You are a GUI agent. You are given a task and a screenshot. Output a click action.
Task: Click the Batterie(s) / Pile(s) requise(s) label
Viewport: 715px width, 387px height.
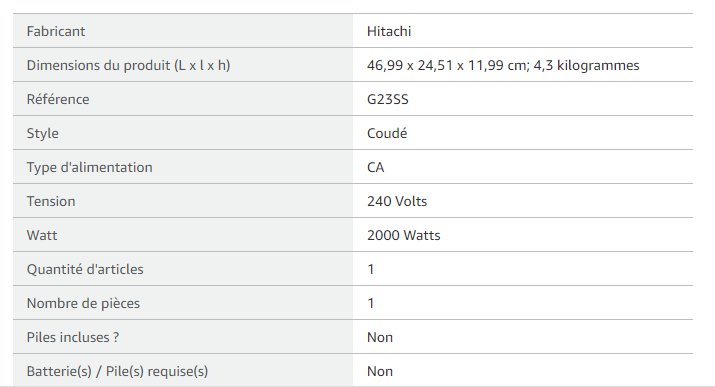[x=117, y=371]
